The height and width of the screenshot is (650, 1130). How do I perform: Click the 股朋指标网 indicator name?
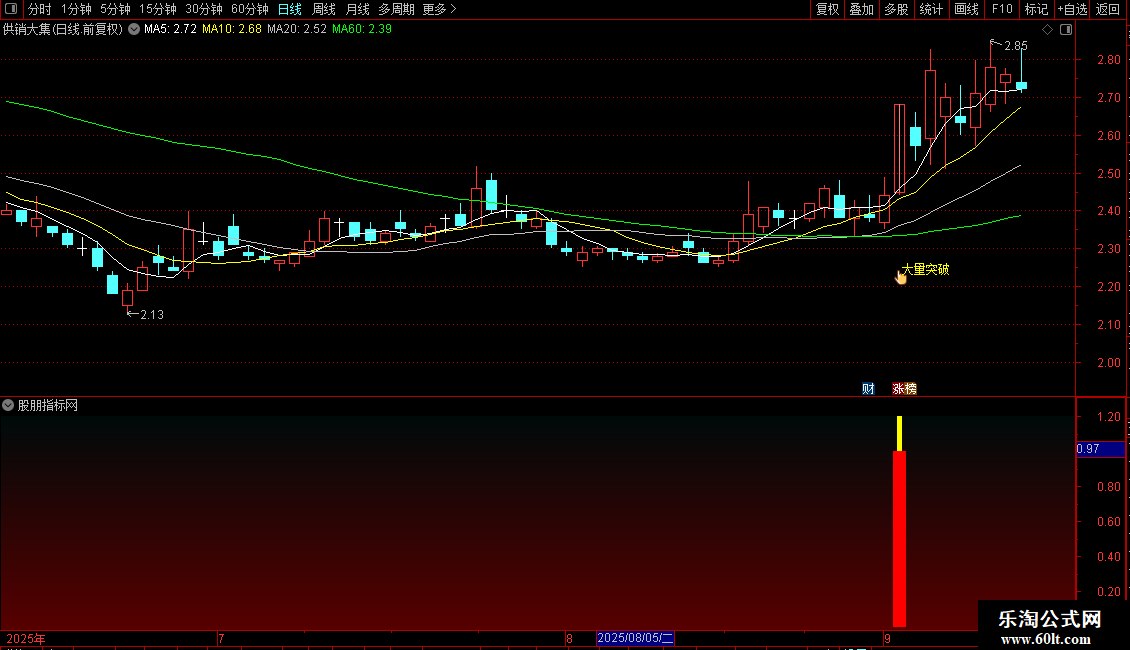click(48, 406)
